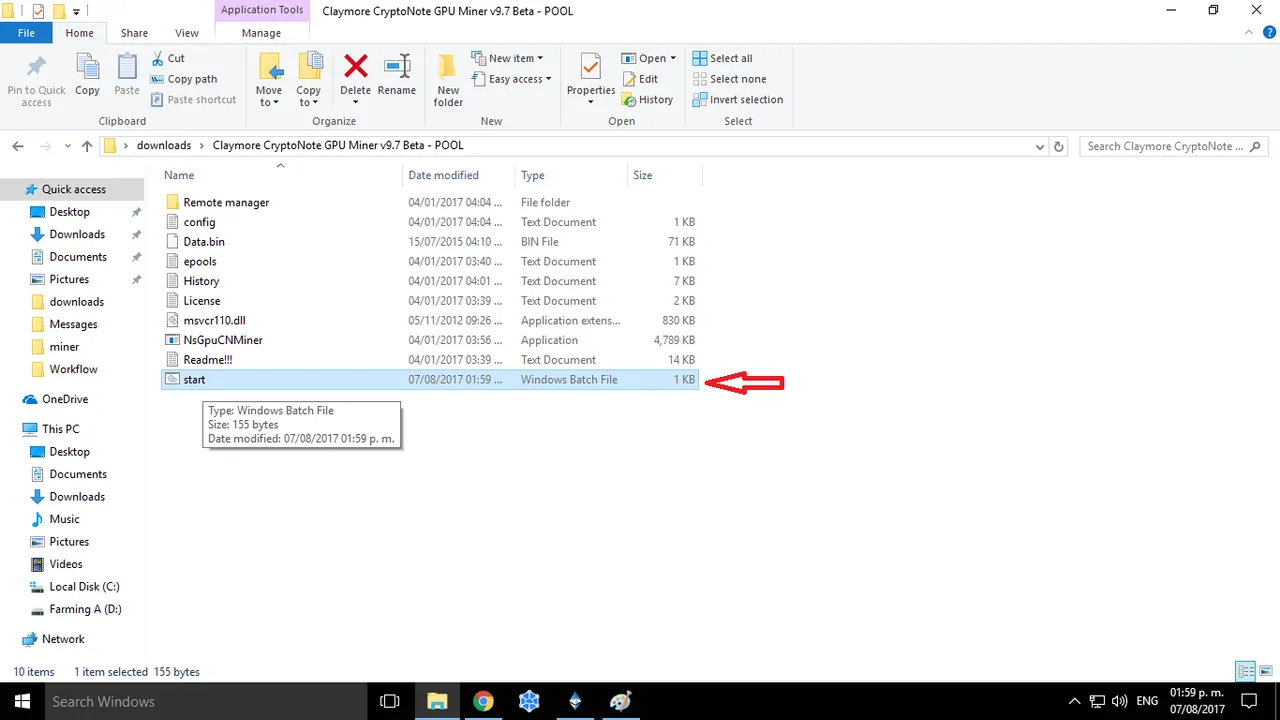Select the msvcr110.dll file
This screenshot has width=1280, height=720.
click(430, 320)
